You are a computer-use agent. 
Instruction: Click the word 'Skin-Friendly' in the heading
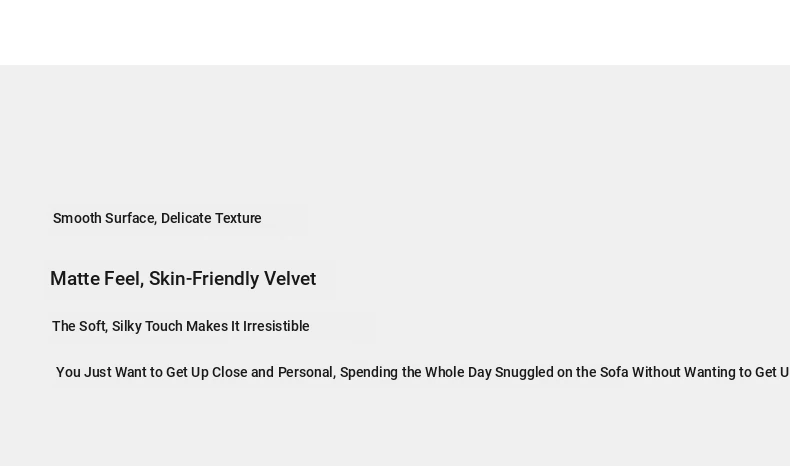204,279
